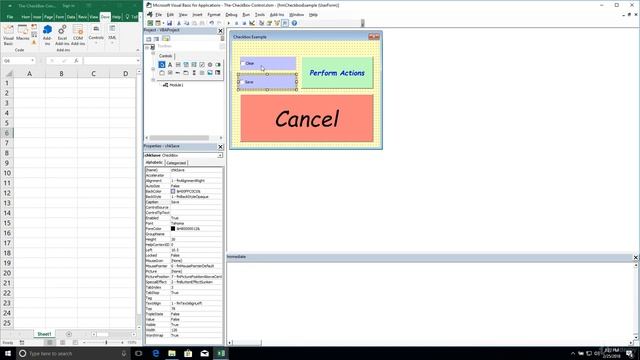The height and width of the screenshot is (360, 640).
Task: Open the VBA Debug menu
Action: [231, 15]
